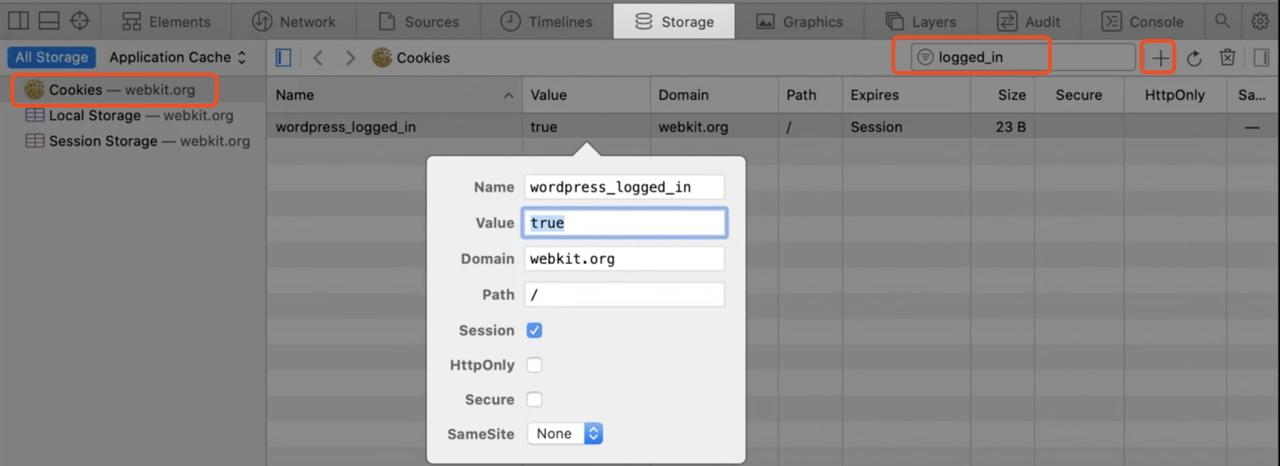
Task: Switch to the Network tab
Action: pos(293,21)
